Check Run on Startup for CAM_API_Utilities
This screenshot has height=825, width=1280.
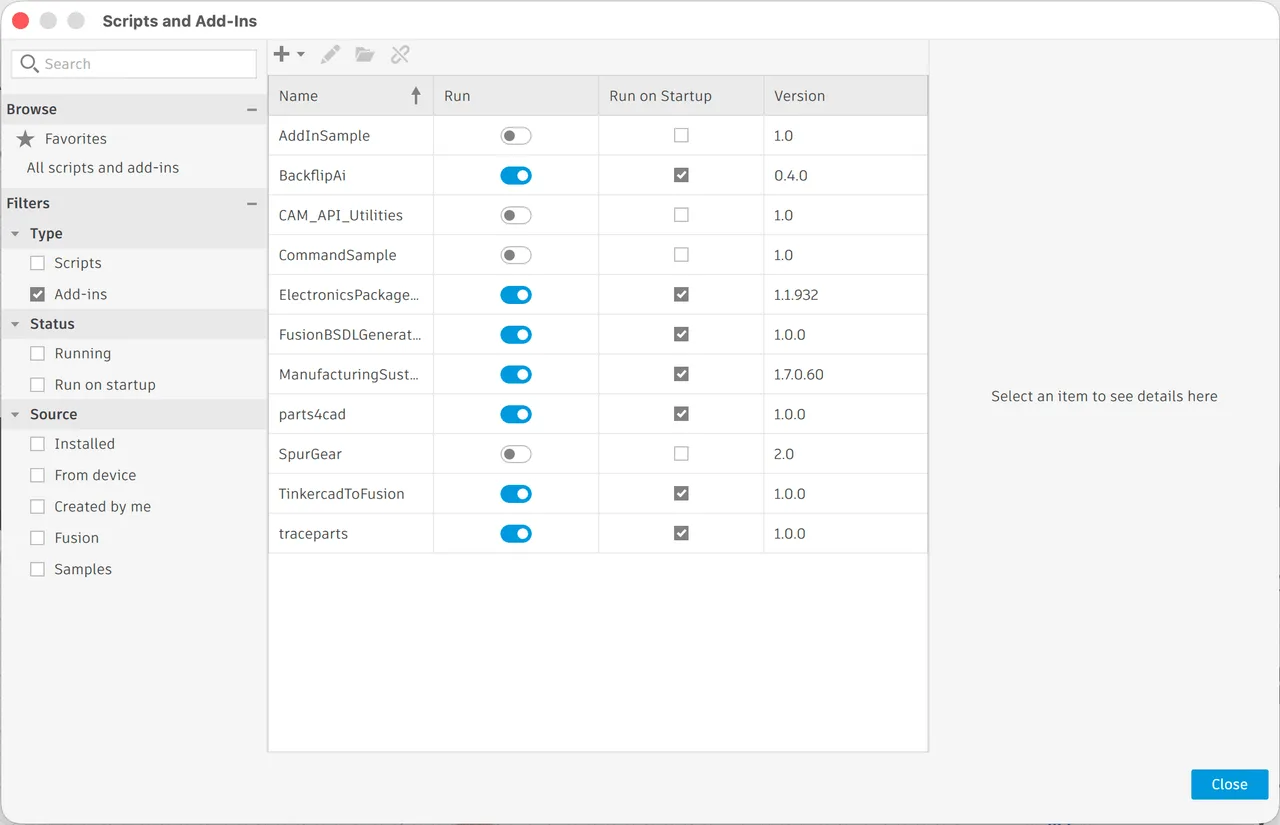point(681,215)
